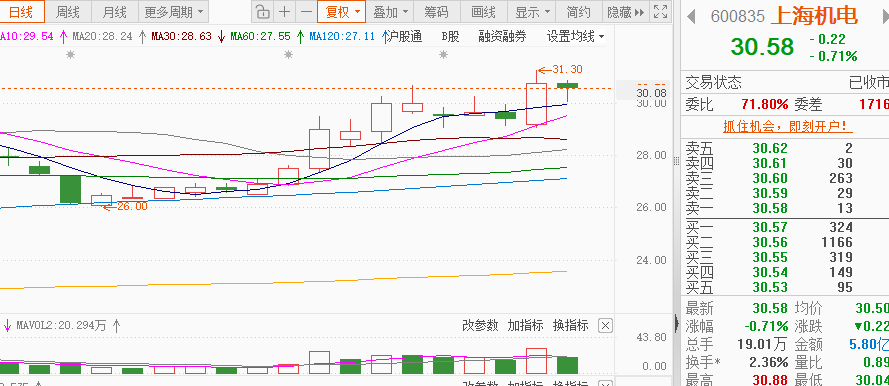Click the 最高 price 30.88
This screenshot has width=889, height=386.
coord(770,380)
